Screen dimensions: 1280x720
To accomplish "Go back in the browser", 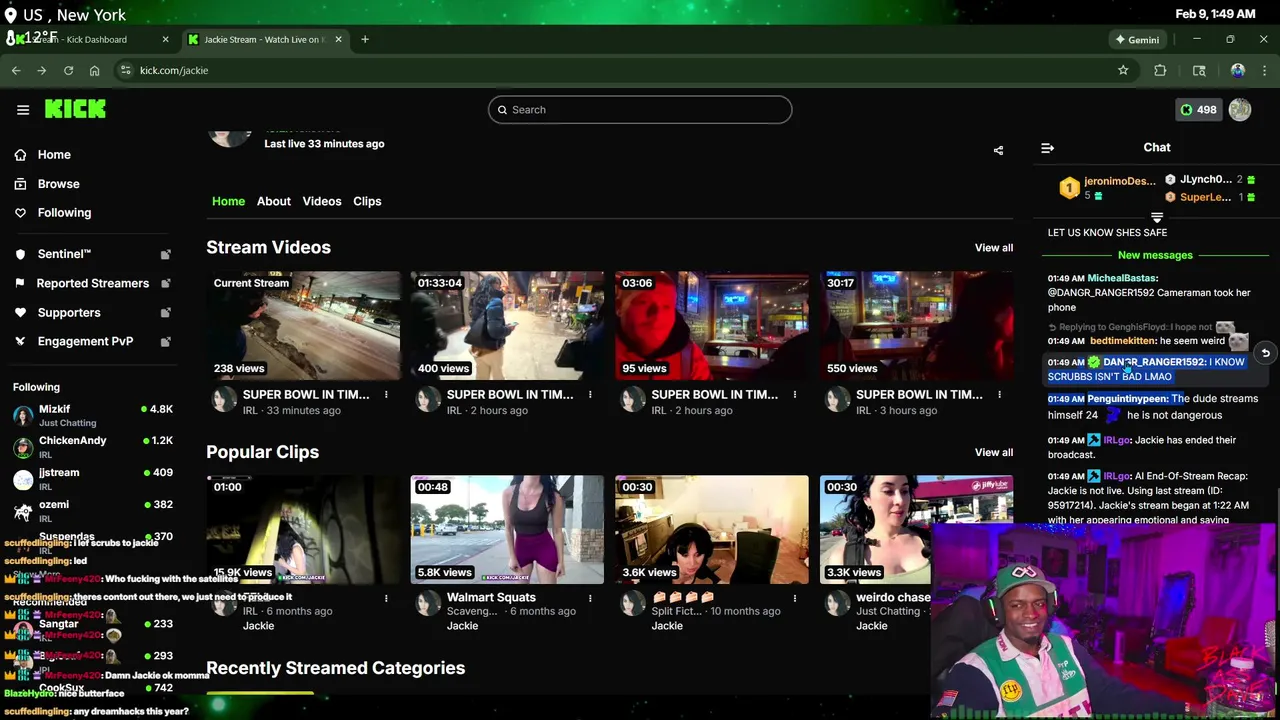I will pos(16,70).
